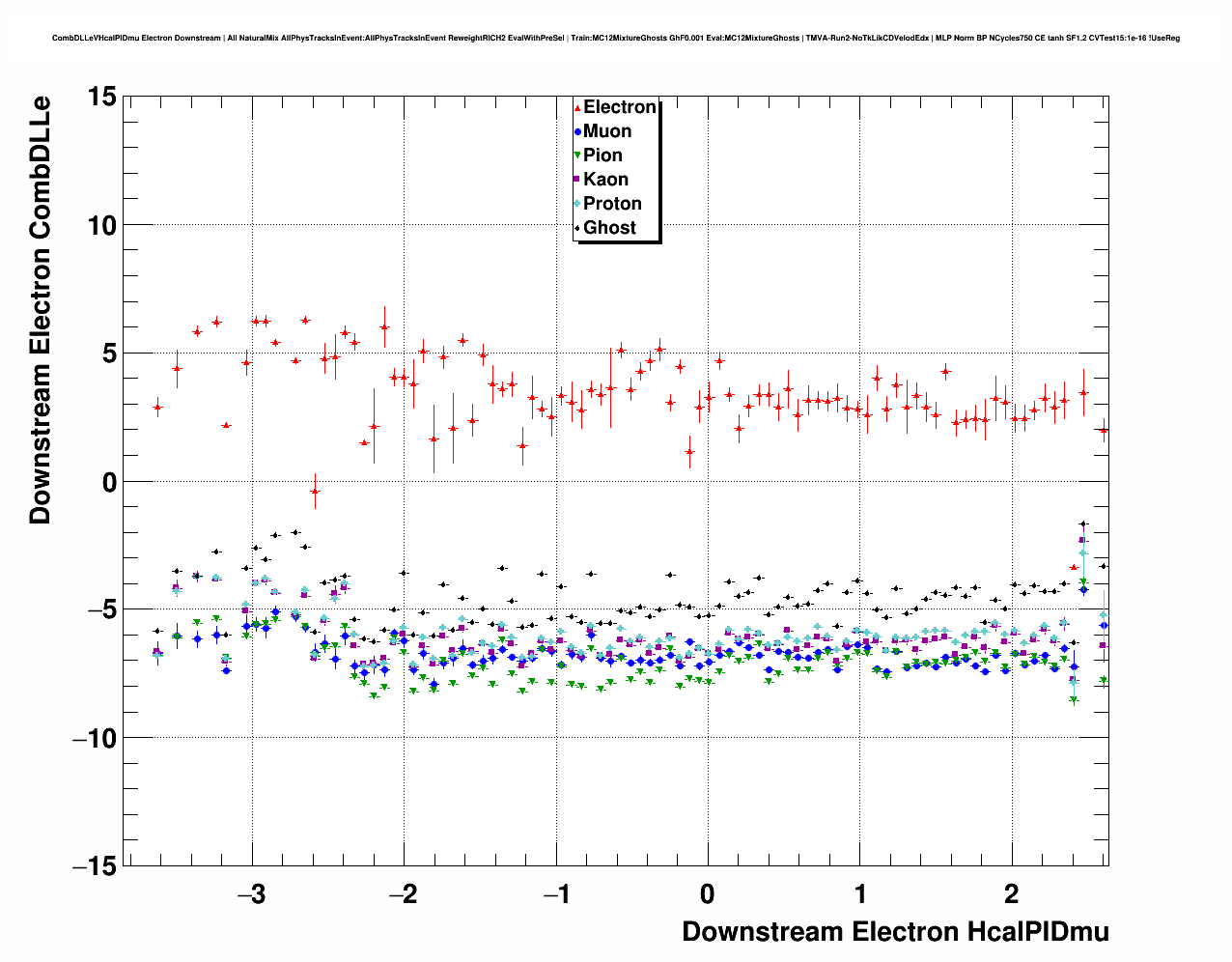Click the X-axis title Downstream Electron HcalPIDmu
Screen dimensions: 1232x962
click(x=895, y=932)
